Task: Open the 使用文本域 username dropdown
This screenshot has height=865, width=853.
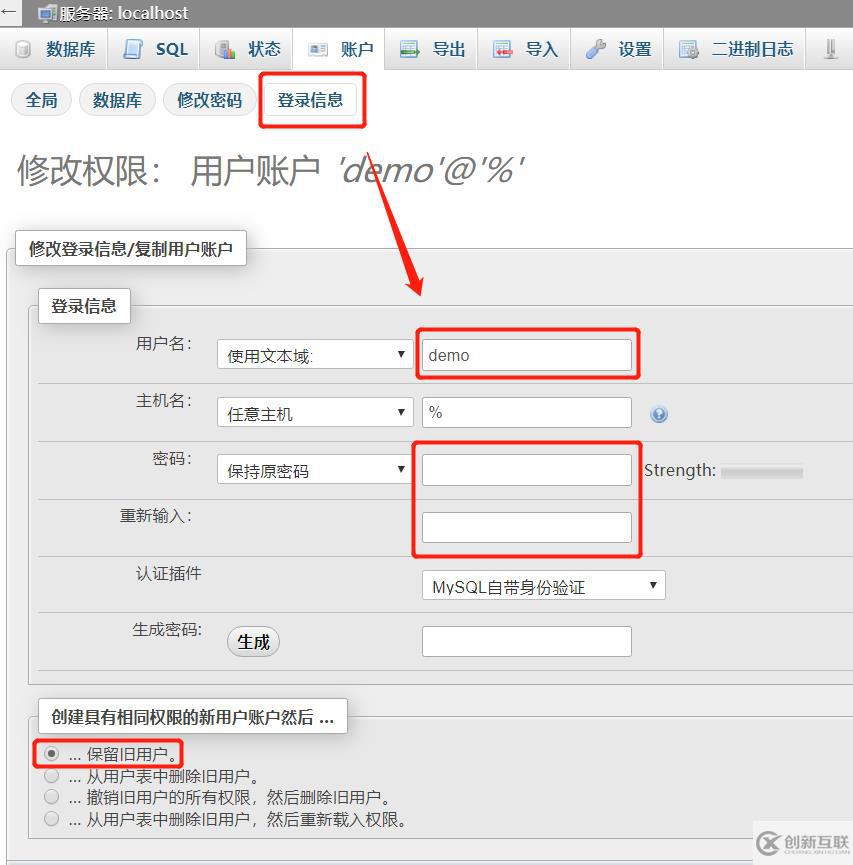Action: pyautogui.click(x=315, y=355)
